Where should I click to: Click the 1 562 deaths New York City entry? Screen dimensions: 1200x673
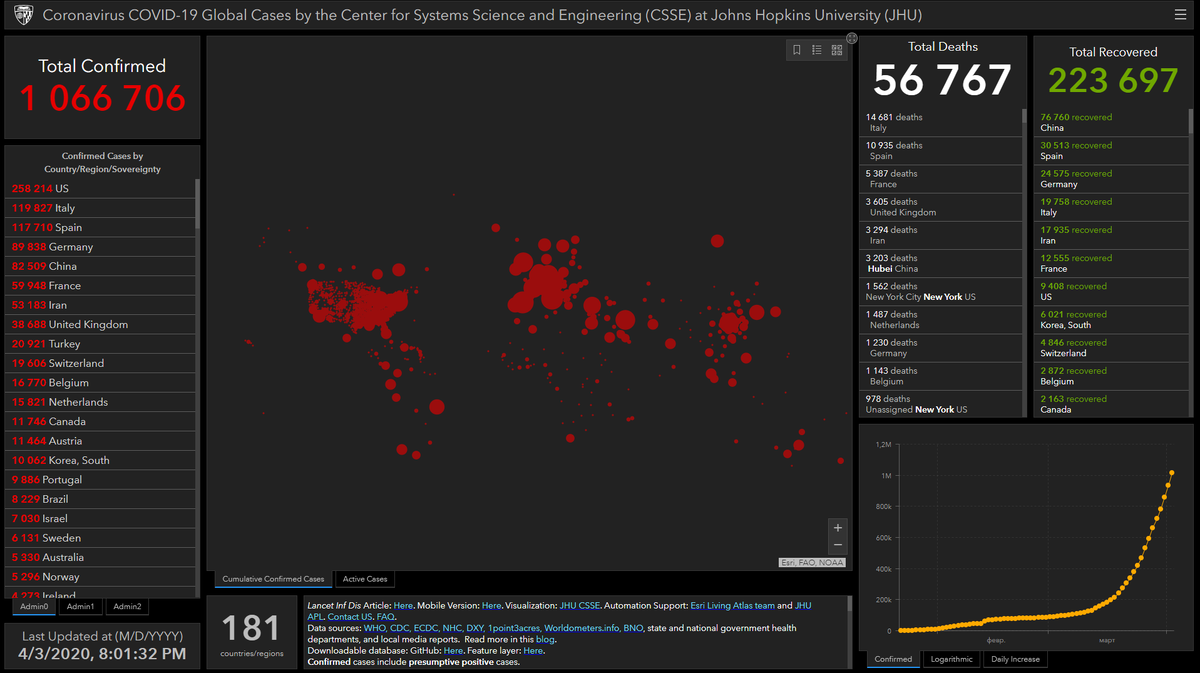pos(941,291)
